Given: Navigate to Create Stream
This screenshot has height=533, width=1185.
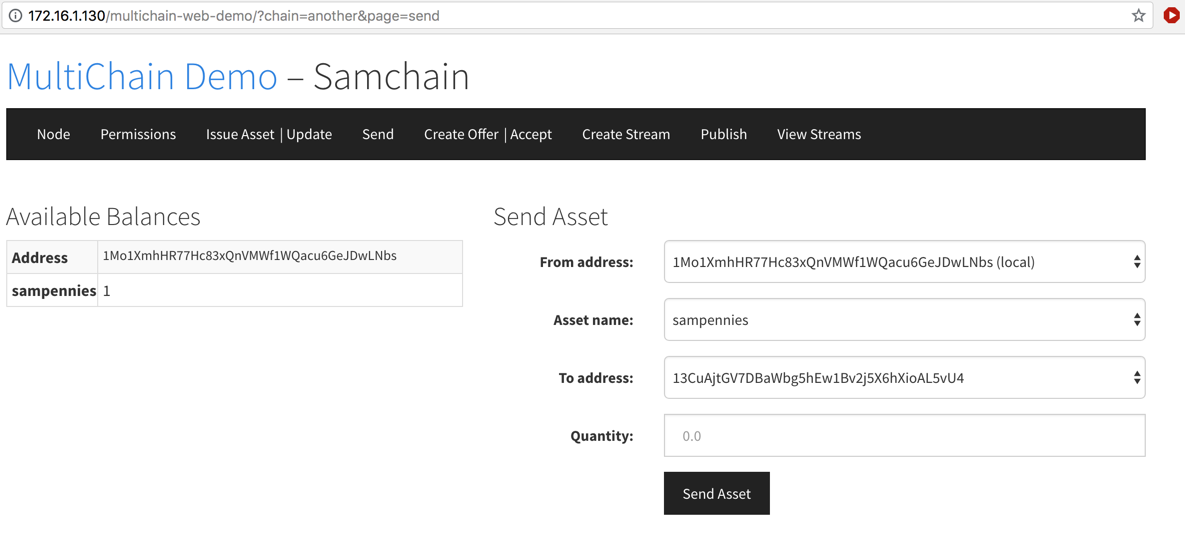Looking at the screenshot, I should coord(626,134).
